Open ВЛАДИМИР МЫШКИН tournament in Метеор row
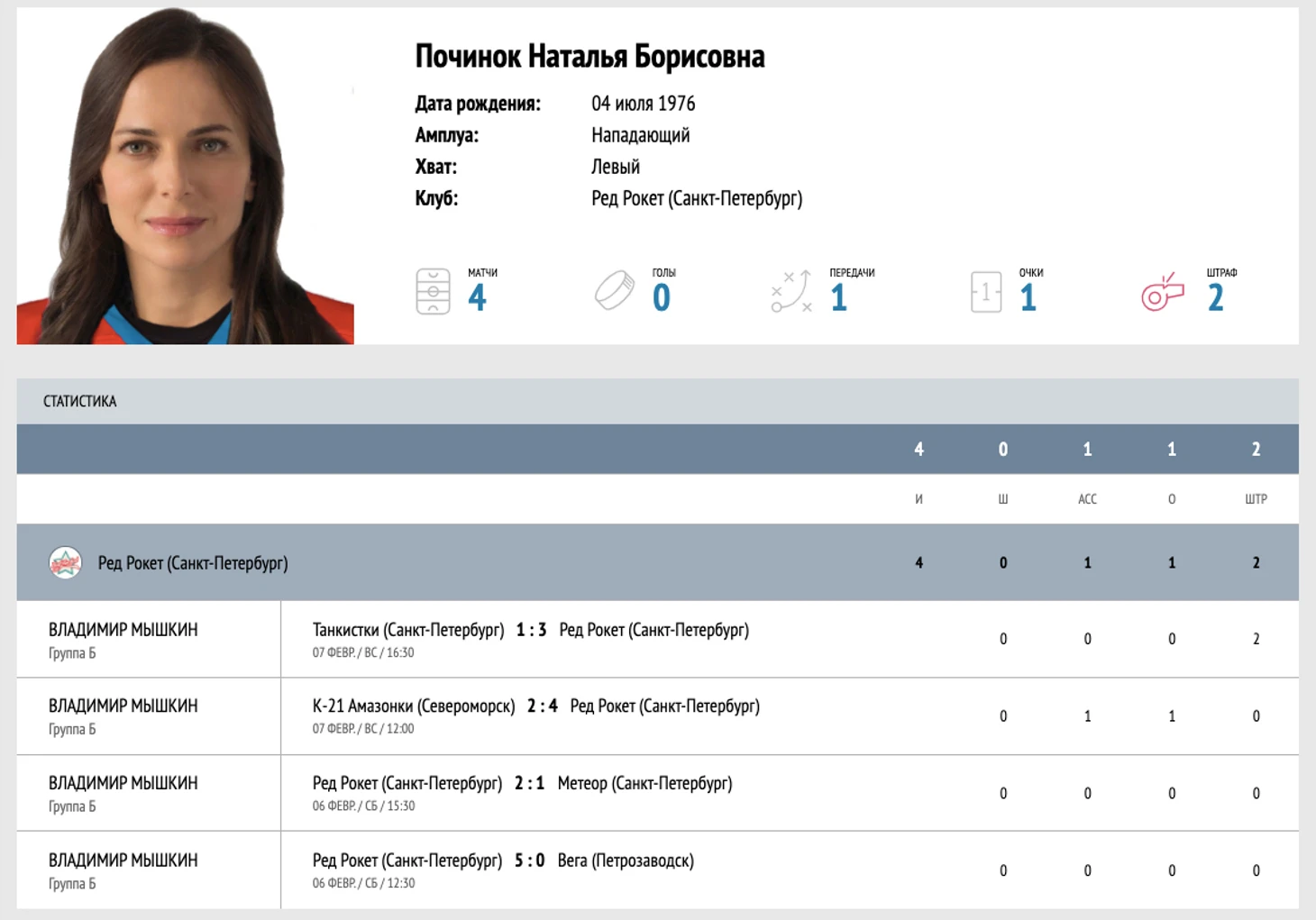Viewport: 1316px width, 920px height. [123, 784]
